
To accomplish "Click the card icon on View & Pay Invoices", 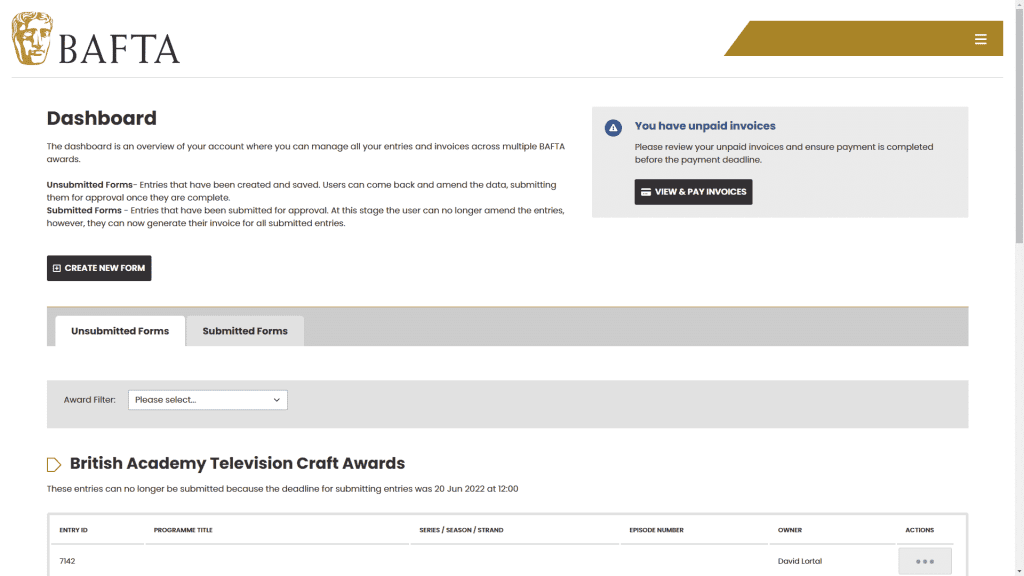I will [646, 192].
